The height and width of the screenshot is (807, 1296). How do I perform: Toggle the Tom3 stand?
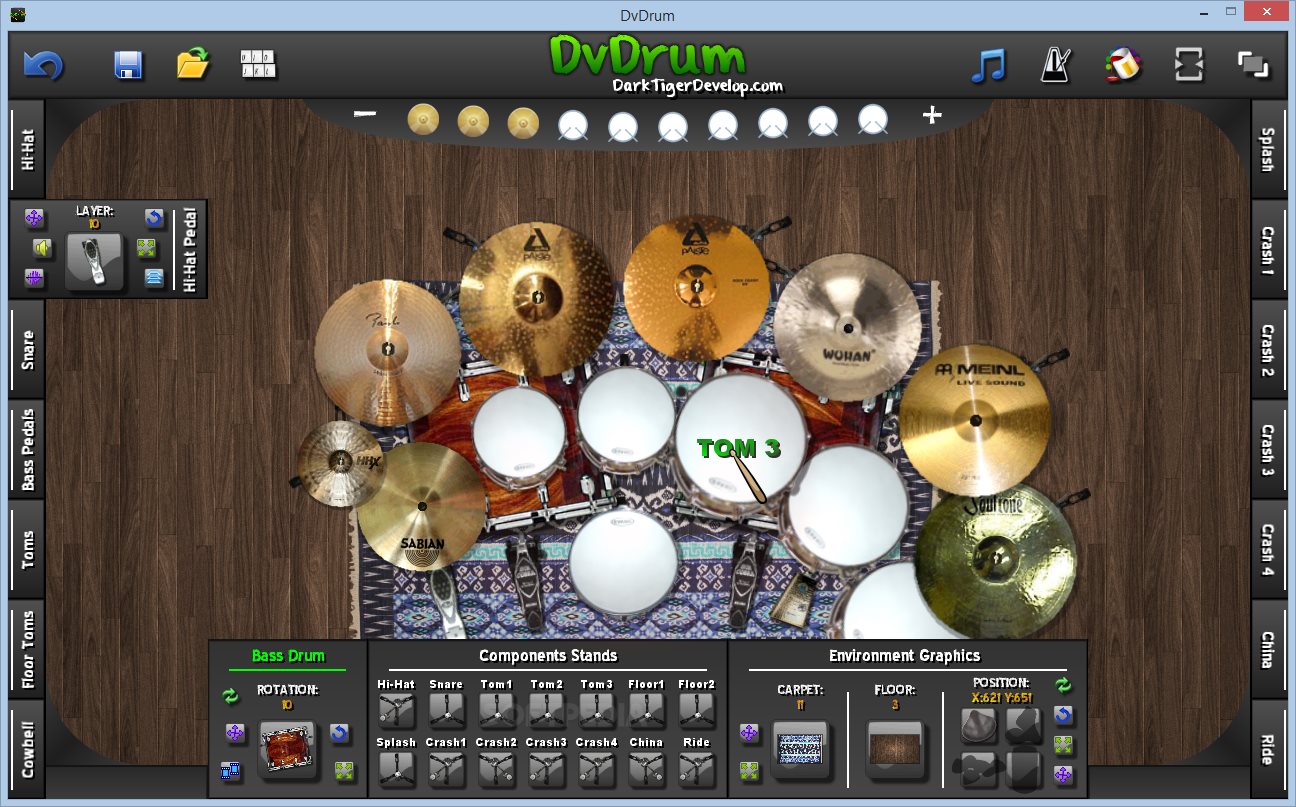(x=597, y=710)
